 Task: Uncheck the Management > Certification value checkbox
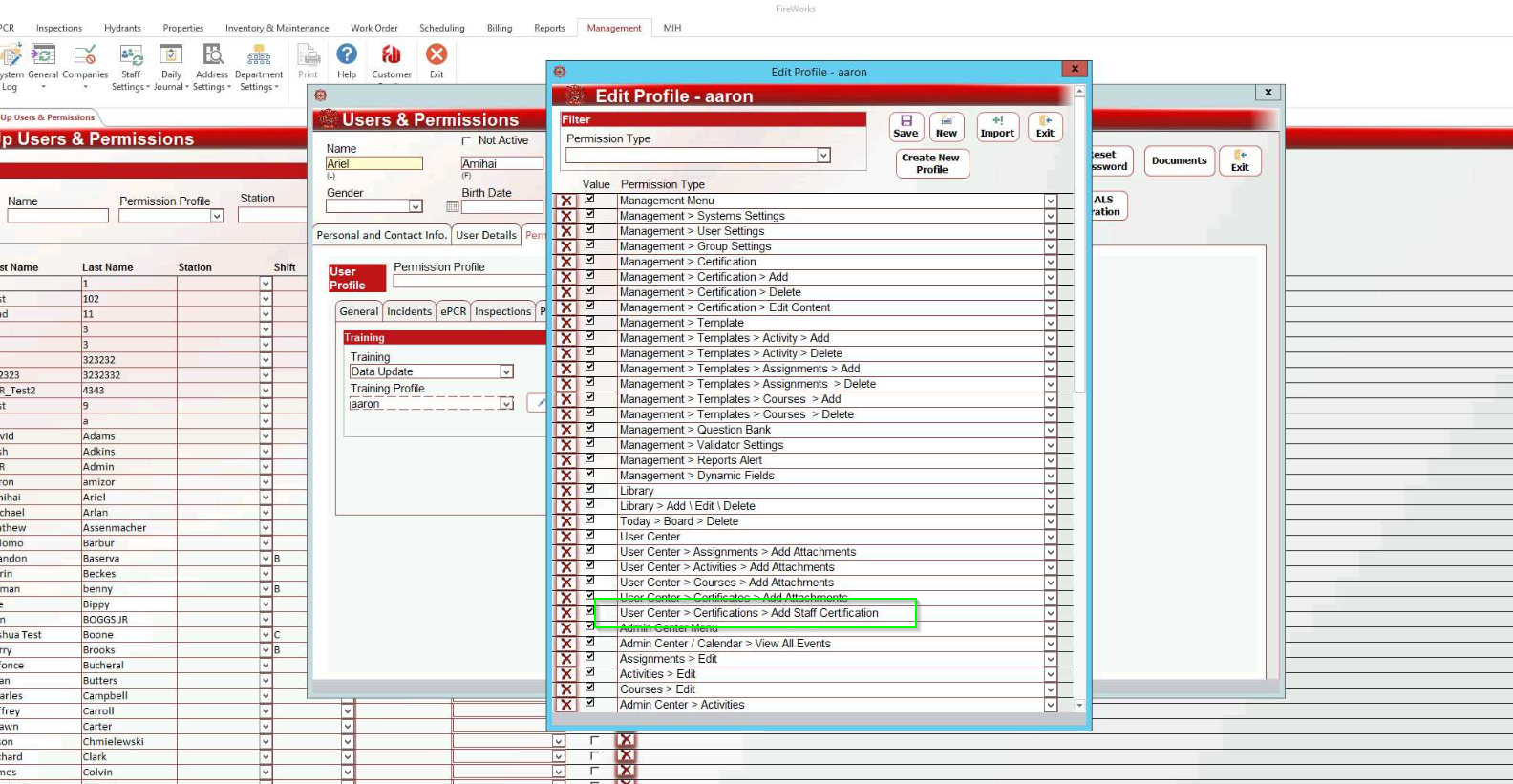tap(590, 261)
